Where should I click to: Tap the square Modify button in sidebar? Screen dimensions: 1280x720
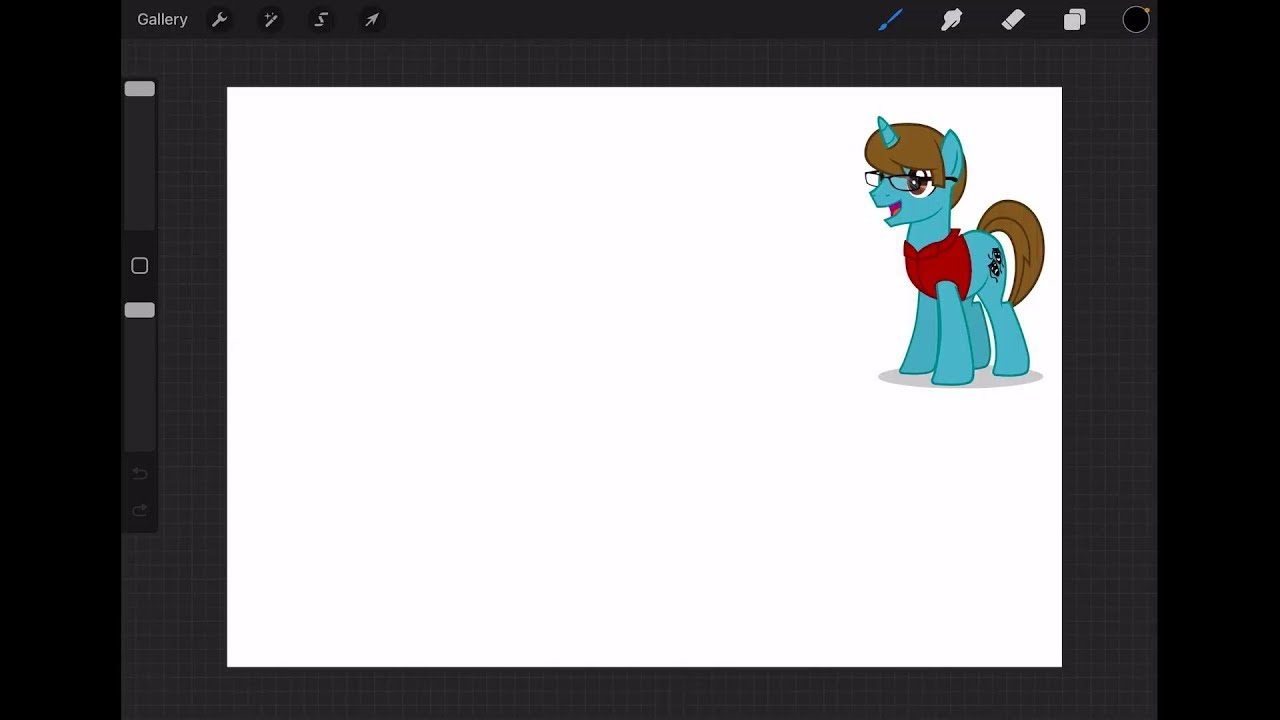click(140, 266)
